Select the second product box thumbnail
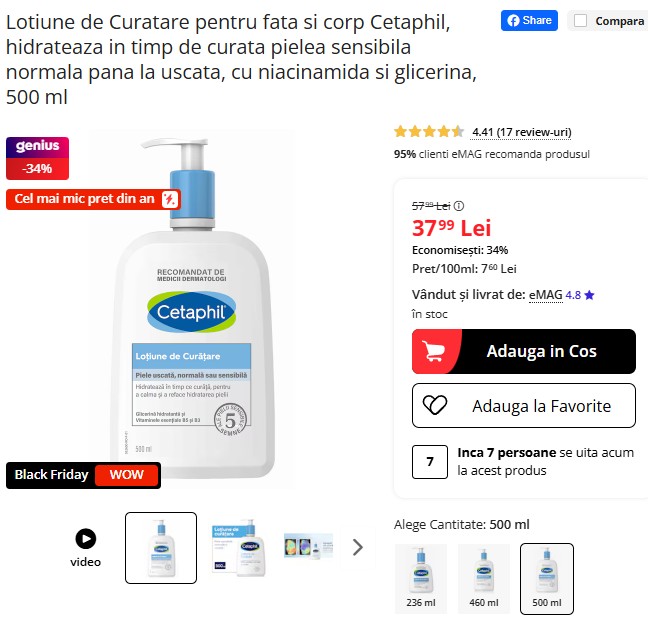Screen dimensions: 648x622 pyautogui.click(x=239, y=548)
